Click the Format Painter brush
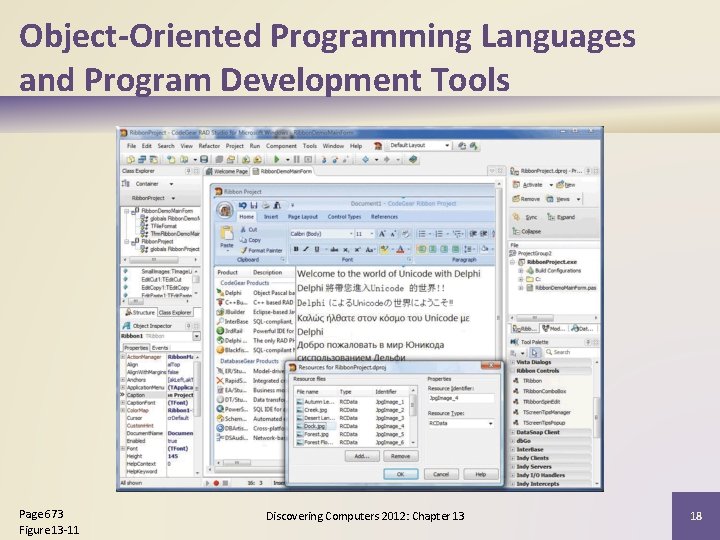This screenshot has width=720, height=540. pyautogui.click(x=261, y=250)
